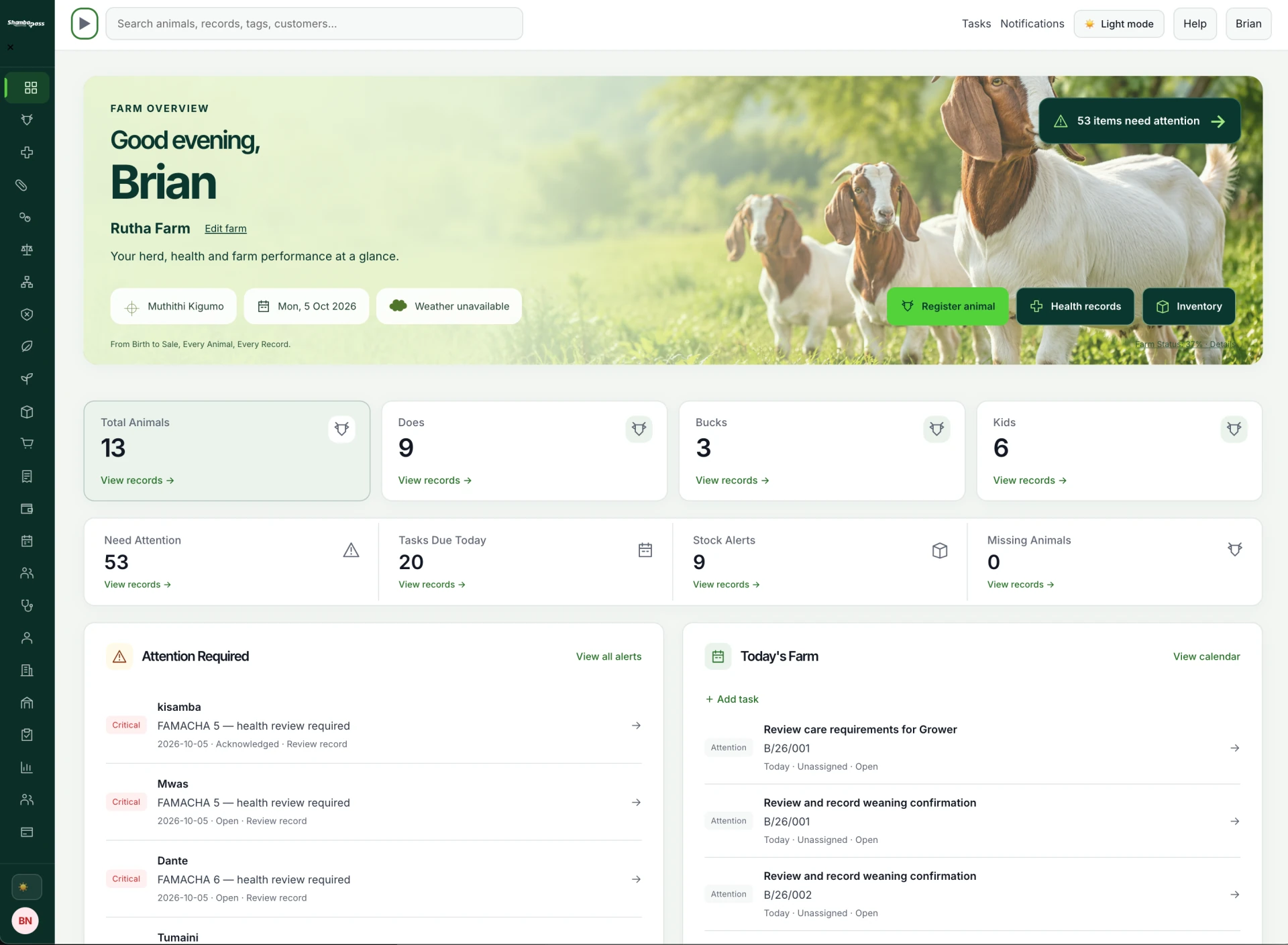Click the goat icon on the Kids card

(1234, 429)
